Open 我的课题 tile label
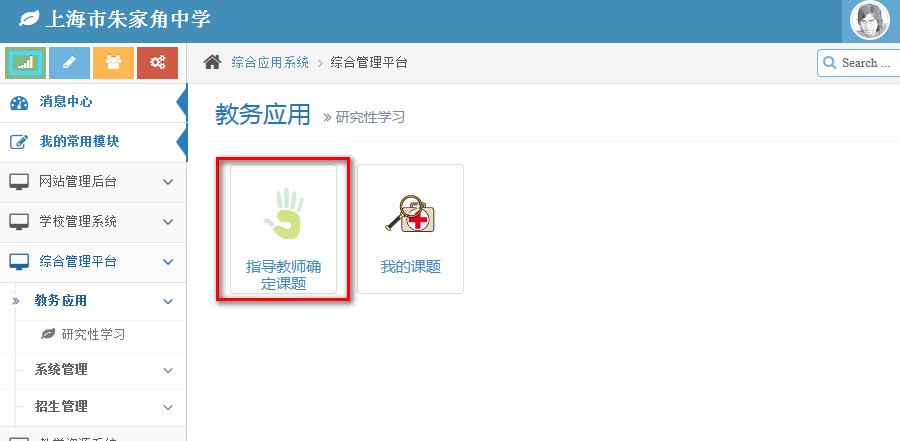900x441 pixels. (x=410, y=267)
